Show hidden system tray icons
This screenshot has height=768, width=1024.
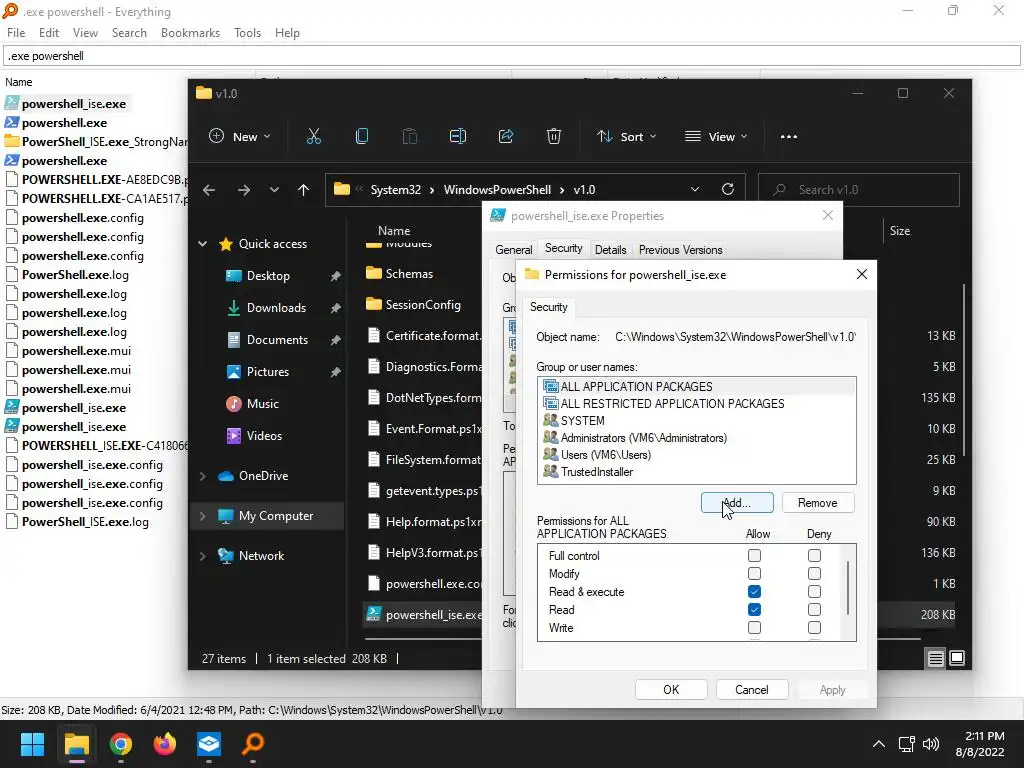point(879,744)
